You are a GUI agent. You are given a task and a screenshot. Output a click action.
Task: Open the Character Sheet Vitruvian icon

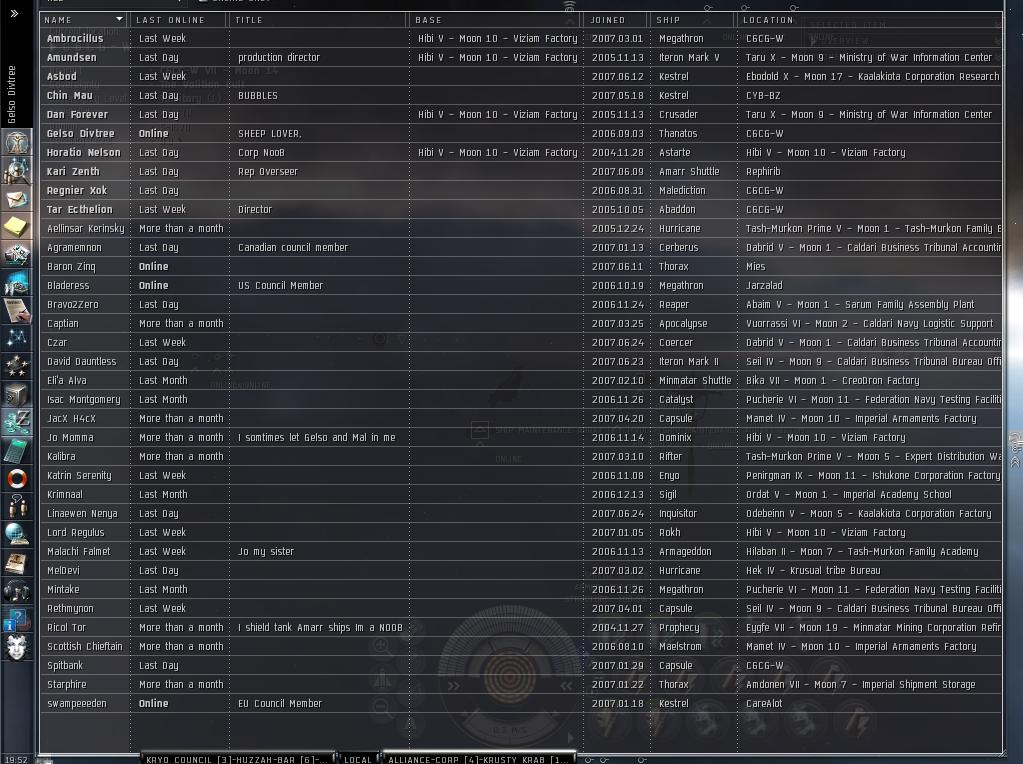[16, 142]
